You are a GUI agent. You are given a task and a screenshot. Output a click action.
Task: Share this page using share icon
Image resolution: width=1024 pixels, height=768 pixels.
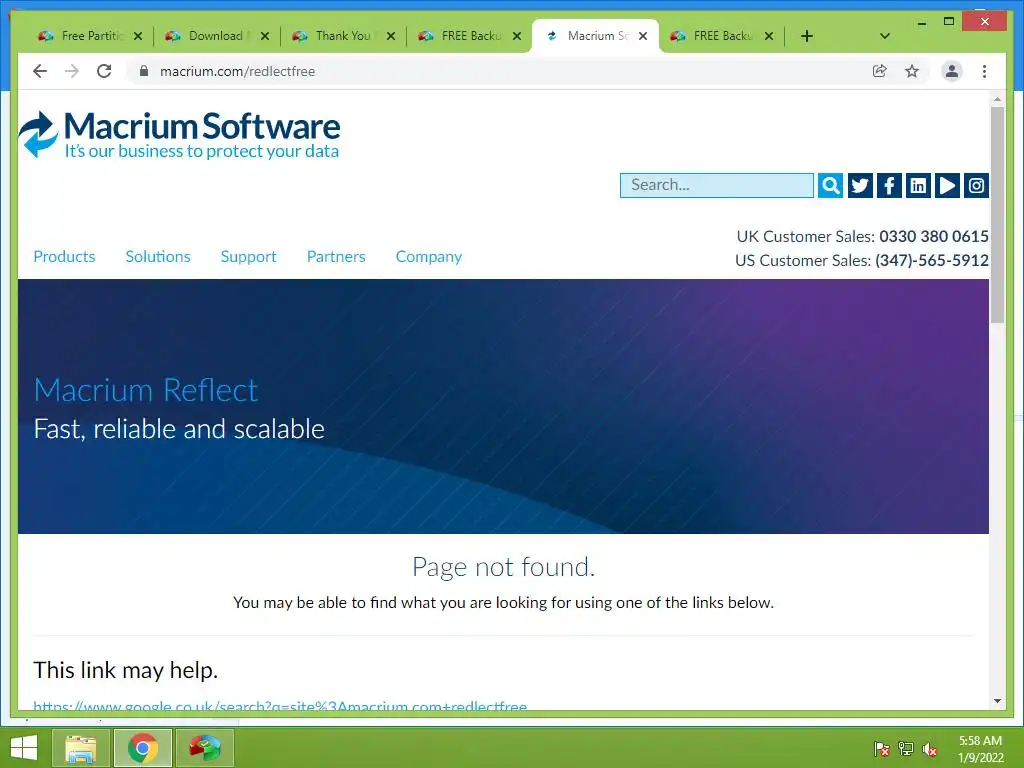point(880,71)
